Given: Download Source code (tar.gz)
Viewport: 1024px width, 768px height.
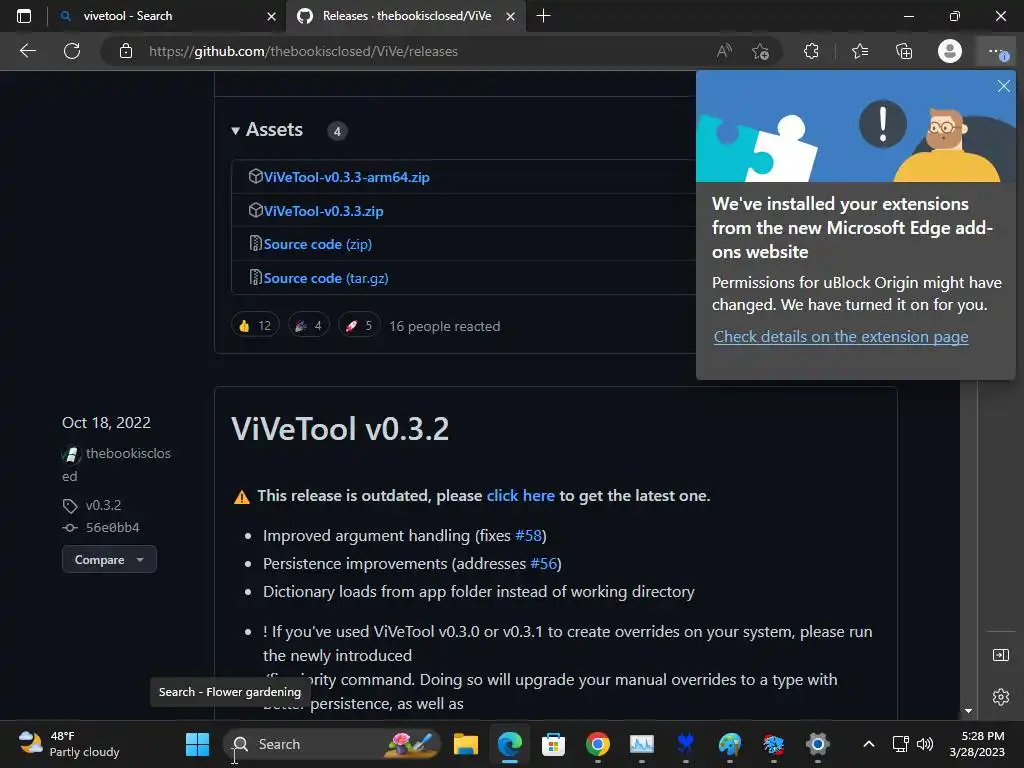Looking at the screenshot, I should point(326,278).
